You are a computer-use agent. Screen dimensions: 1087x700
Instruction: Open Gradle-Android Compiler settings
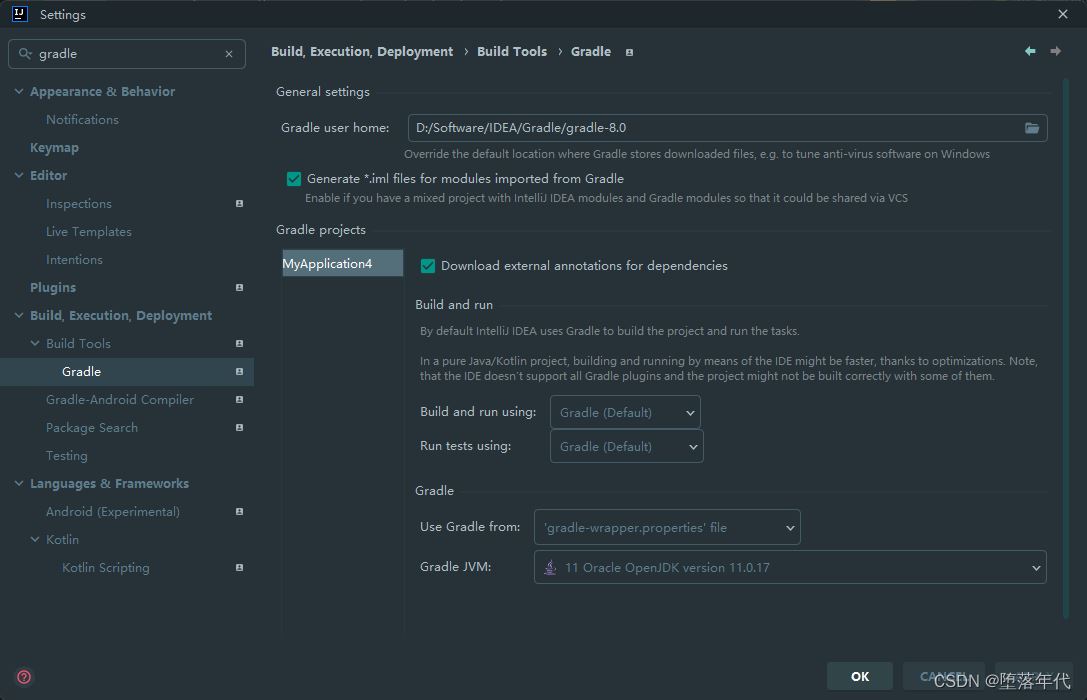click(x=120, y=400)
